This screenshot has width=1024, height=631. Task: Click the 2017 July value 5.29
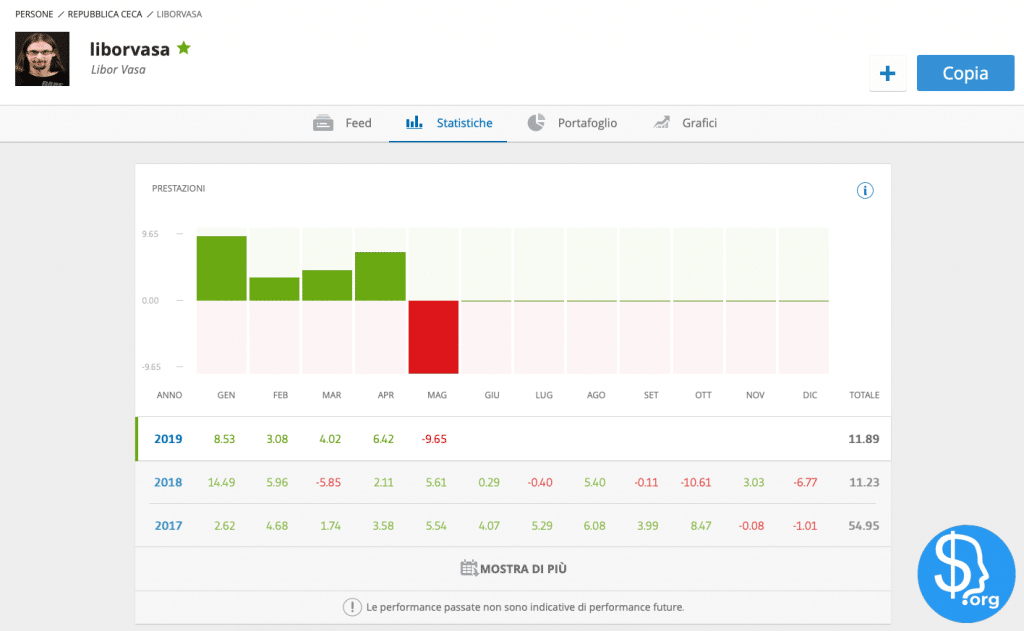(x=541, y=525)
